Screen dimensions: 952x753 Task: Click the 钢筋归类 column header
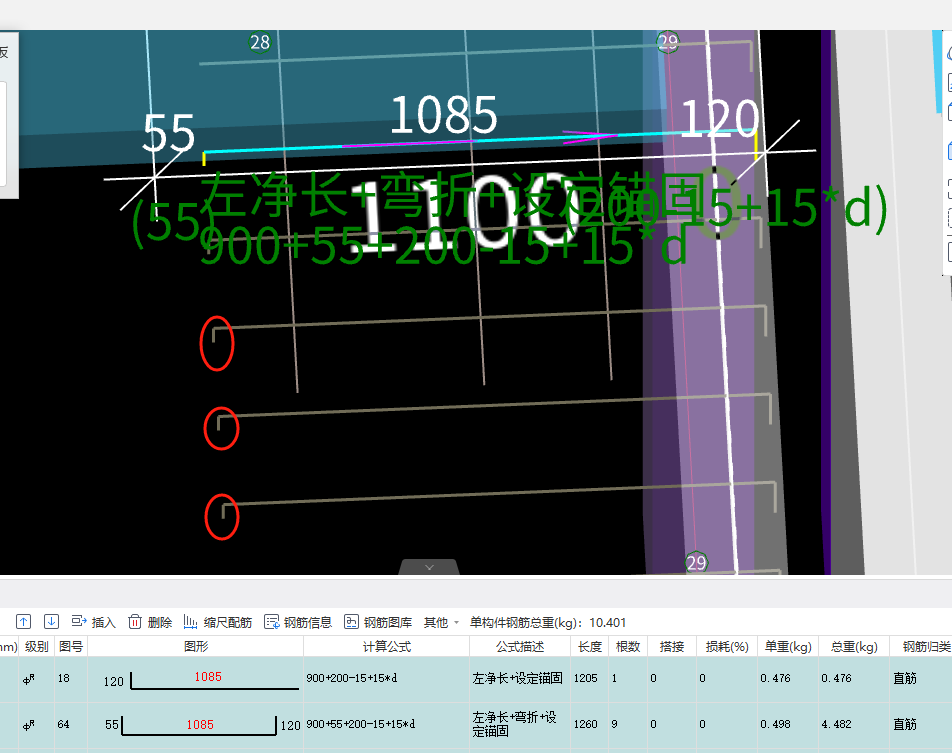pyautogui.click(x=921, y=646)
